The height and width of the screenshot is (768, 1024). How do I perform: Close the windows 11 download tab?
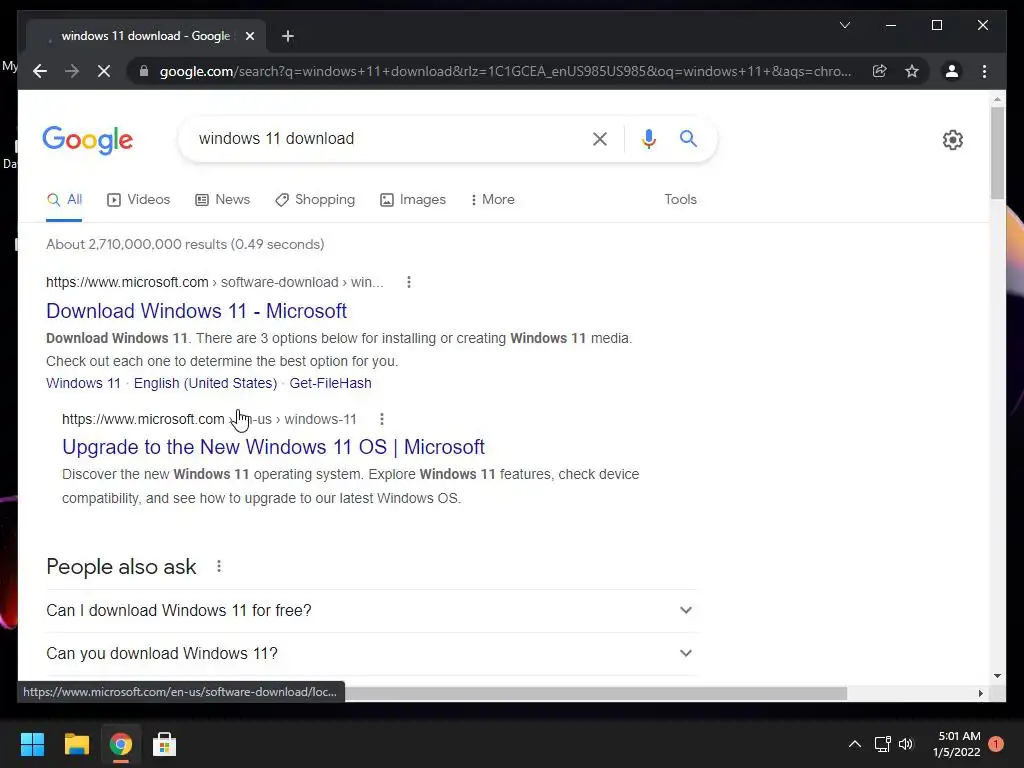[249, 36]
